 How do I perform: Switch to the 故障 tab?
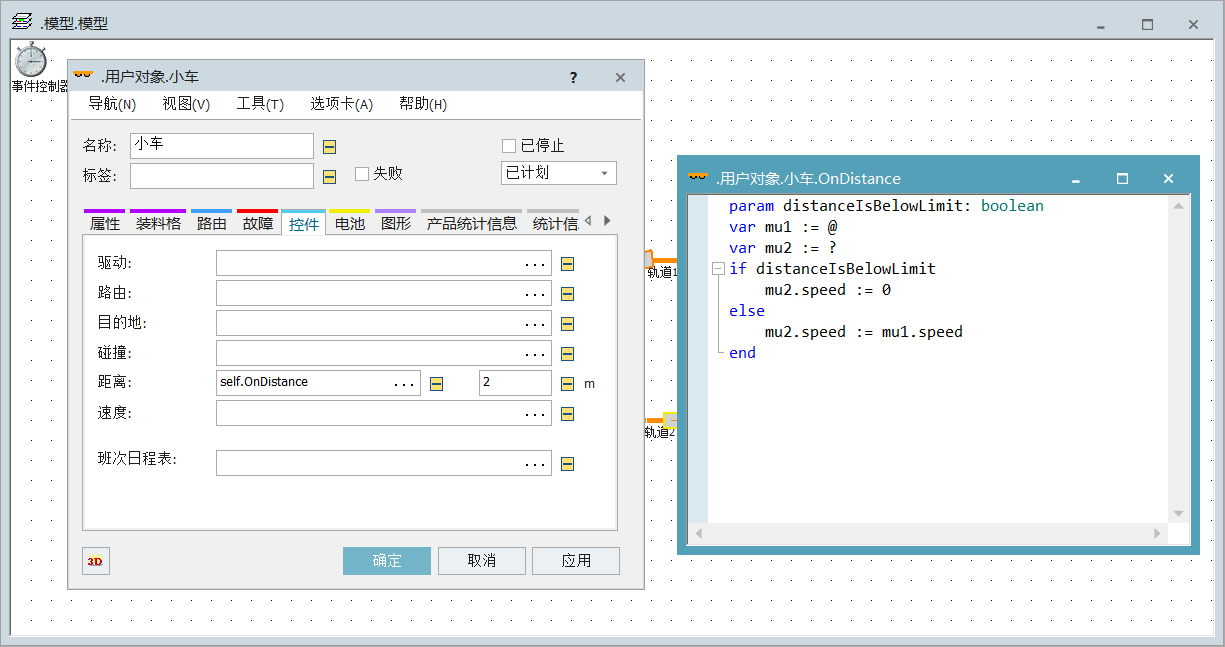(x=257, y=223)
